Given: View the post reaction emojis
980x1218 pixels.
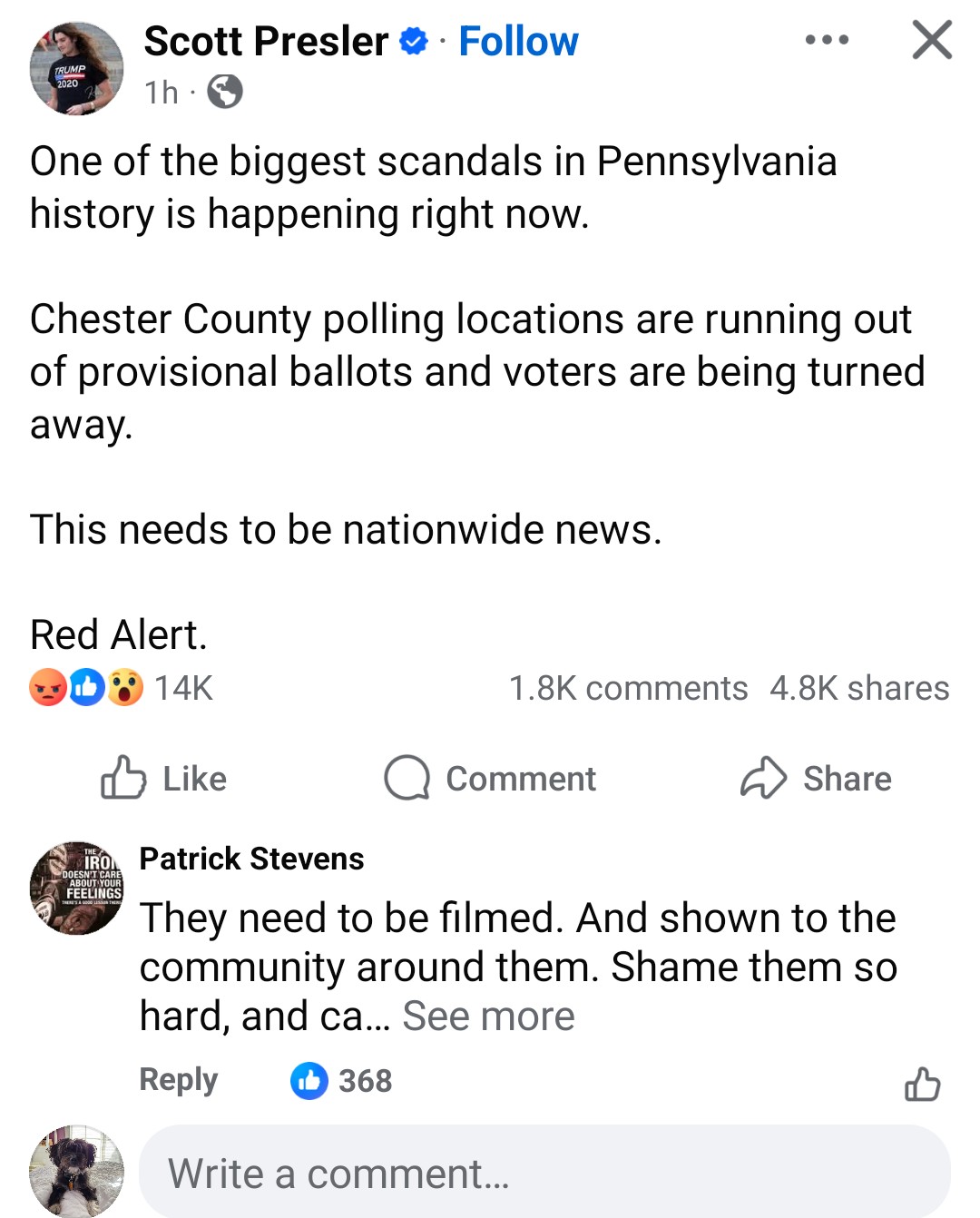Looking at the screenshot, I should point(86,687).
